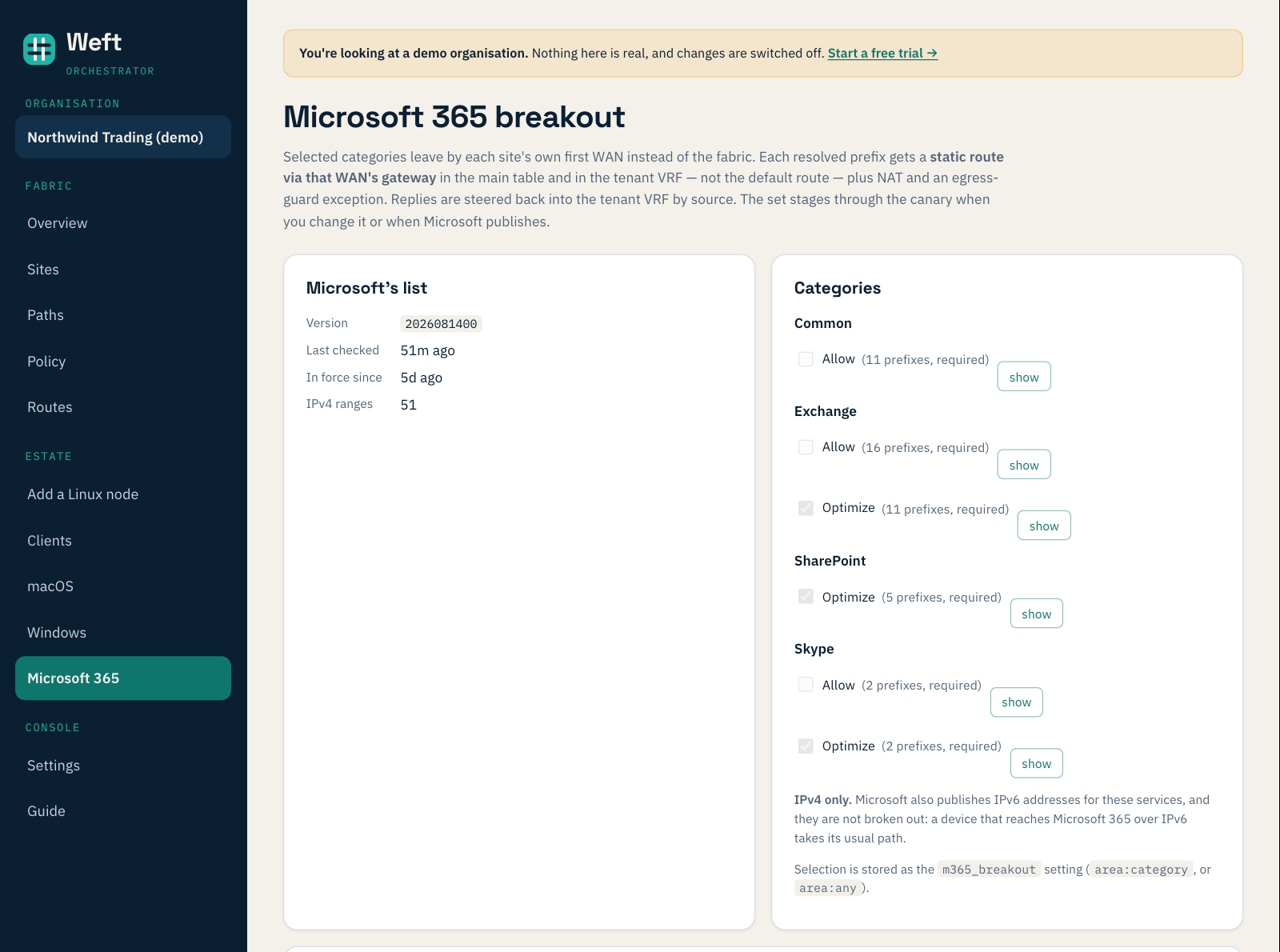This screenshot has width=1280, height=952.
Task: Click version number 2026081400
Action: coord(441,324)
